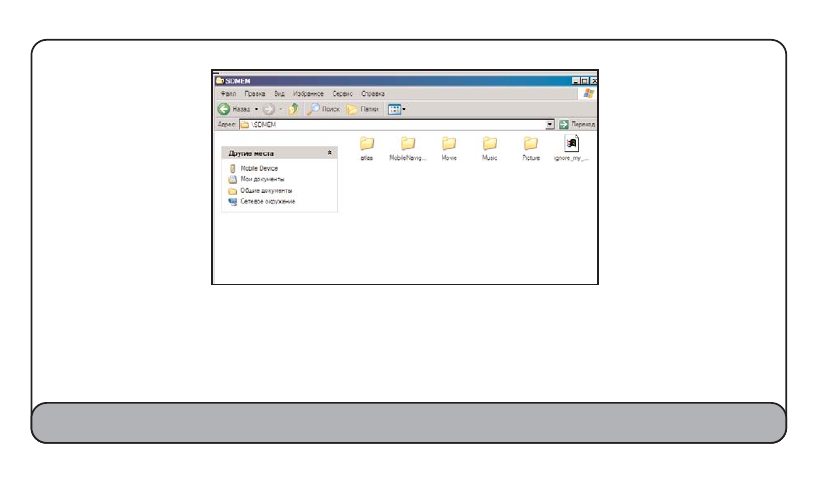Open the Сервис menu
The height and width of the screenshot is (482, 819).
(343, 93)
